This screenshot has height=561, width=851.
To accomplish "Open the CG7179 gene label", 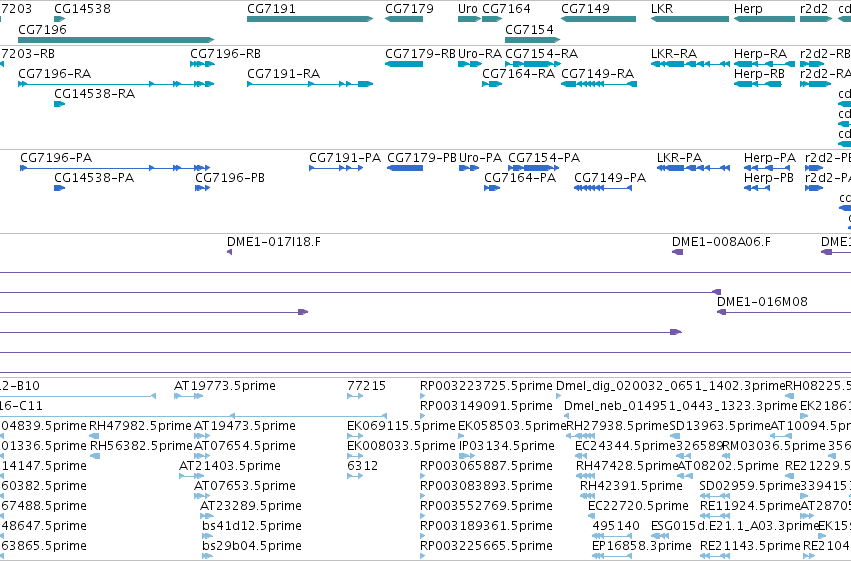I will pyautogui.click(x=409, y=9).
